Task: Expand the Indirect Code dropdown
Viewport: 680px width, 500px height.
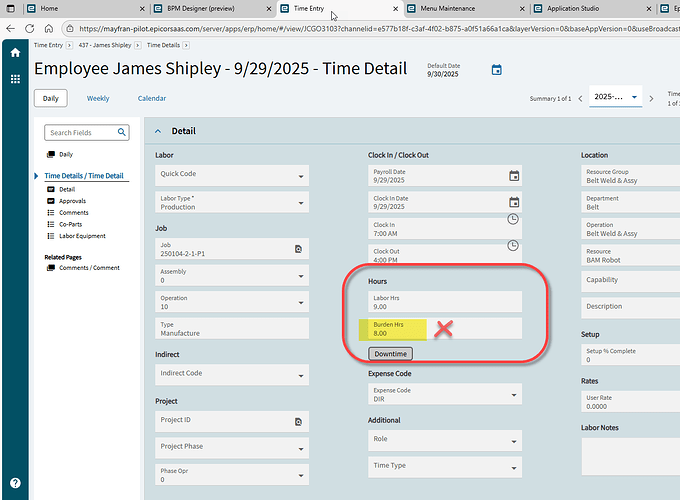Action: (301, 377)
